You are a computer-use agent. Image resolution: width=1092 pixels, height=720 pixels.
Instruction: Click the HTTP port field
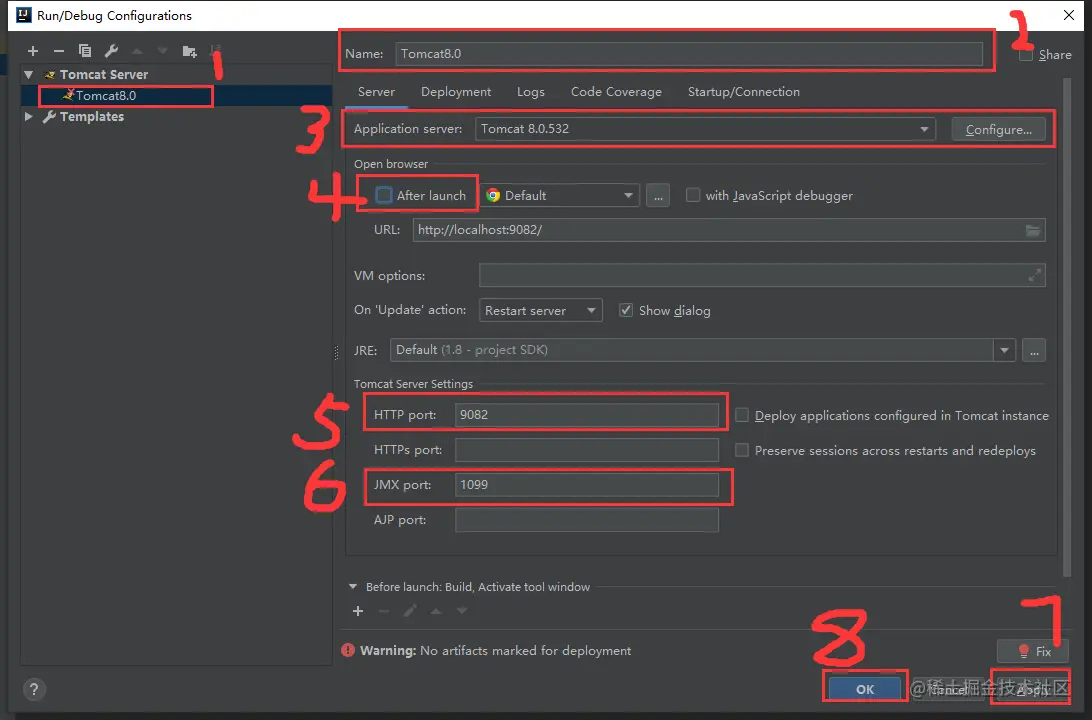pyautogui.click(x=586, y=415)
